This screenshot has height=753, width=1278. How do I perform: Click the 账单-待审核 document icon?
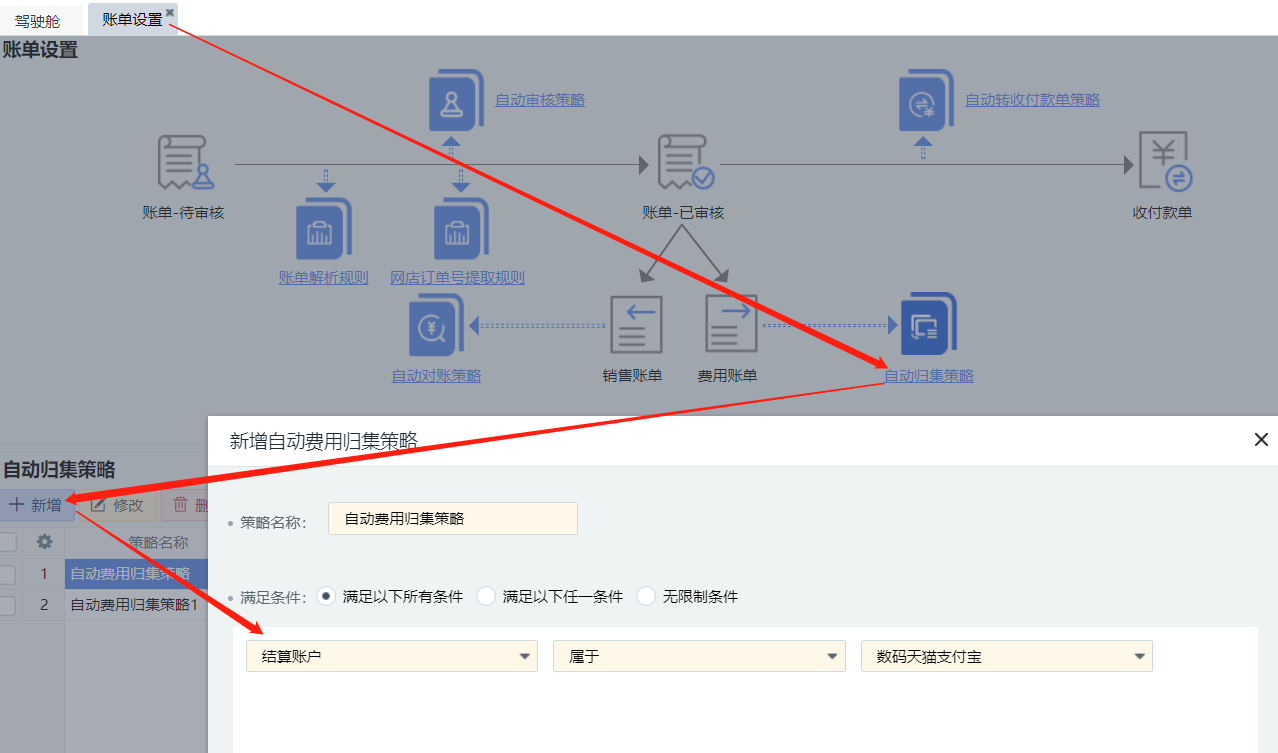[185, 163]
